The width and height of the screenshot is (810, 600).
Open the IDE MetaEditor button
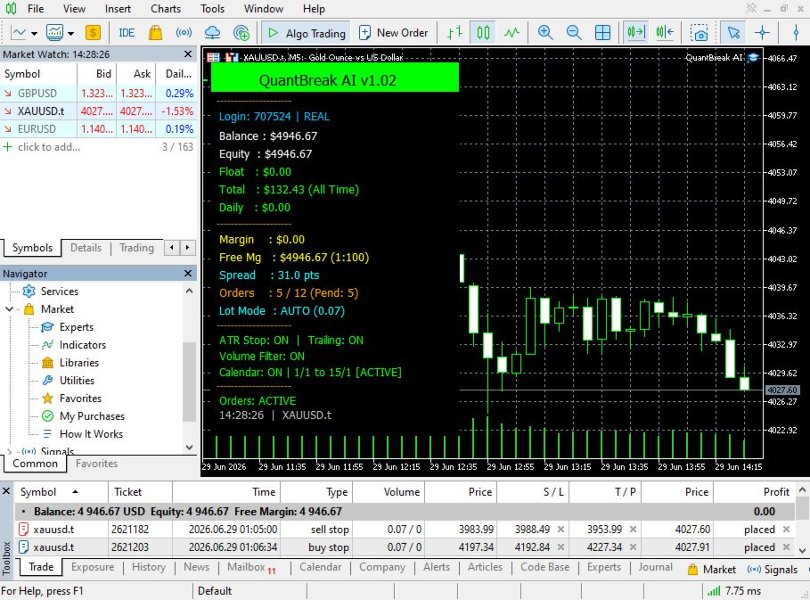tap(126, 33)
